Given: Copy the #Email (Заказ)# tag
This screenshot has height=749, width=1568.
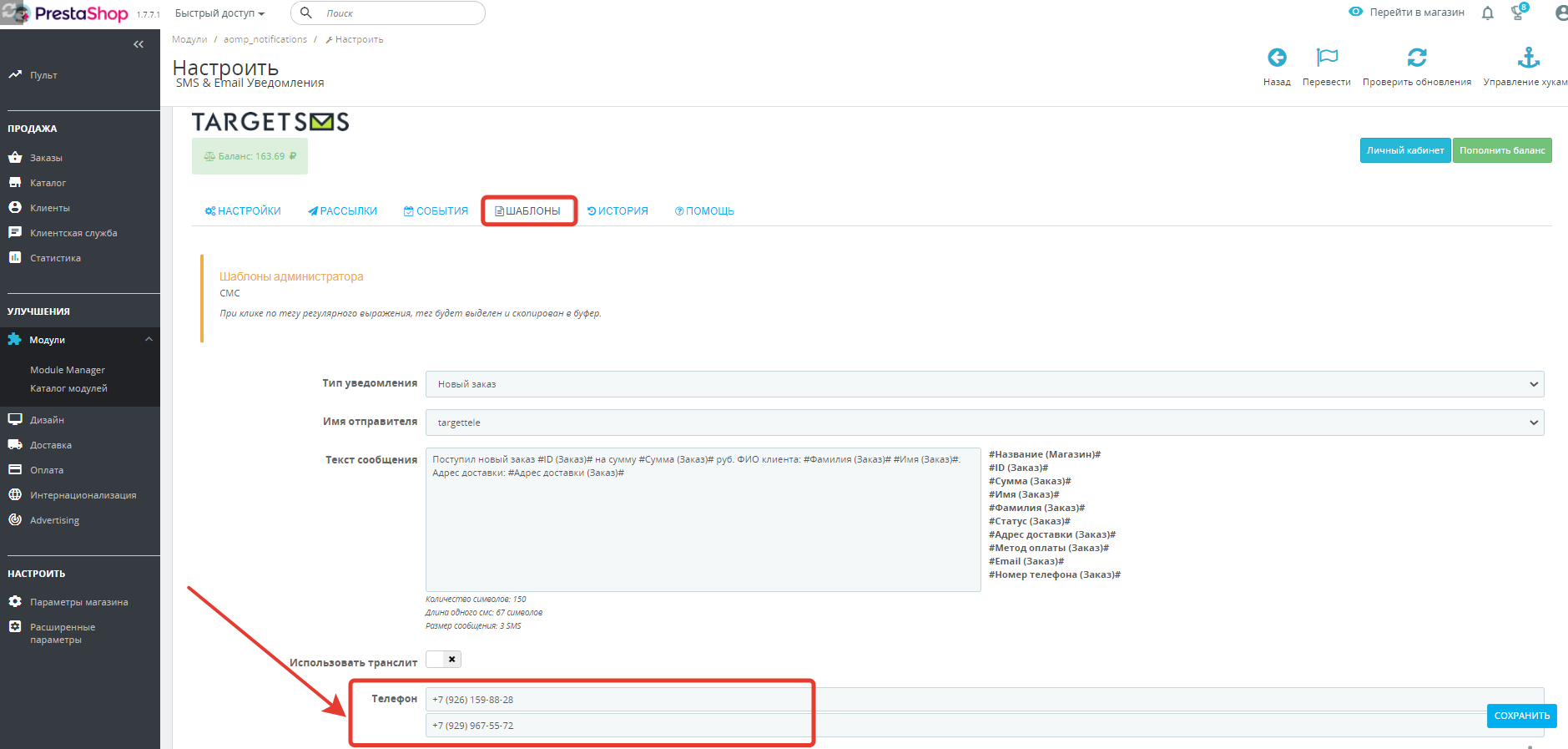Looking at the screenshot, I should 1026,561.
